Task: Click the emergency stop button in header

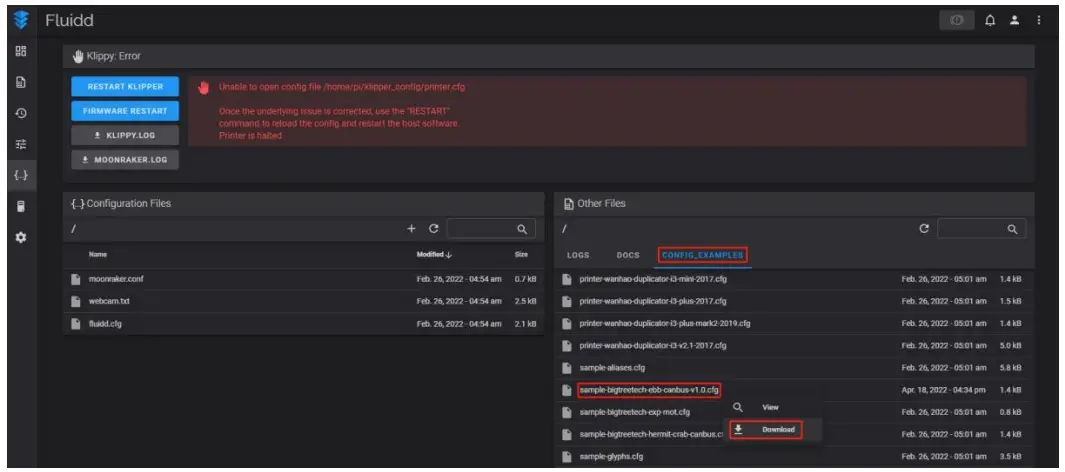Action: click(956, 21)
